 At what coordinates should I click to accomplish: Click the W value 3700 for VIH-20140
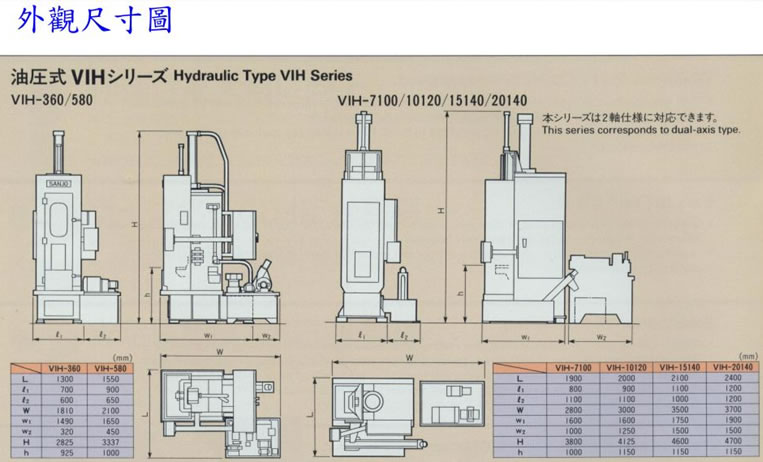click(732, 410)
